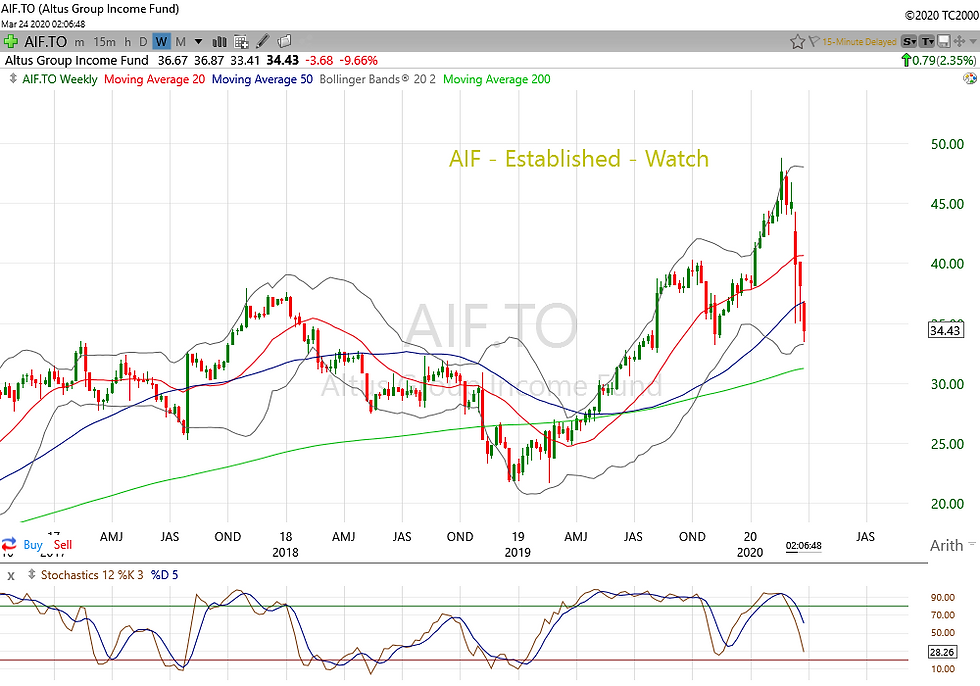Click the 'AIF.TO Weekly' price legend
The width and height of the screenshot is (980, 686).
(60, 79)
